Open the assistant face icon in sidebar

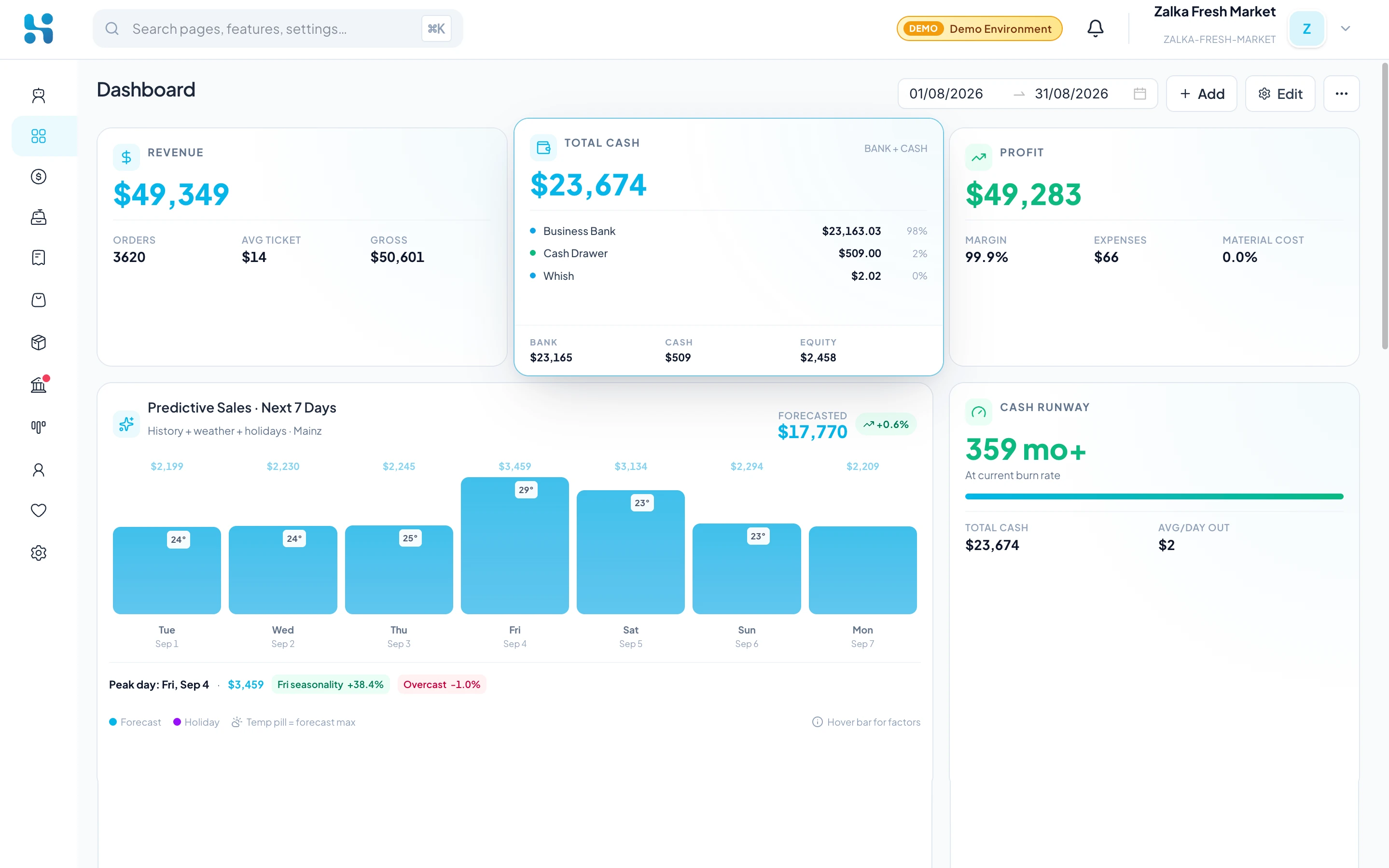[x=39, y=96]
